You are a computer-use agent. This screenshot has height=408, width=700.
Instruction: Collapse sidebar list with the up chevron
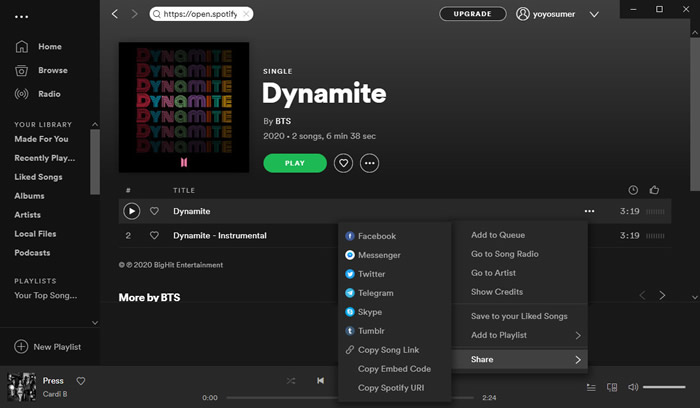pyautogui.click(x=95, y=124)
